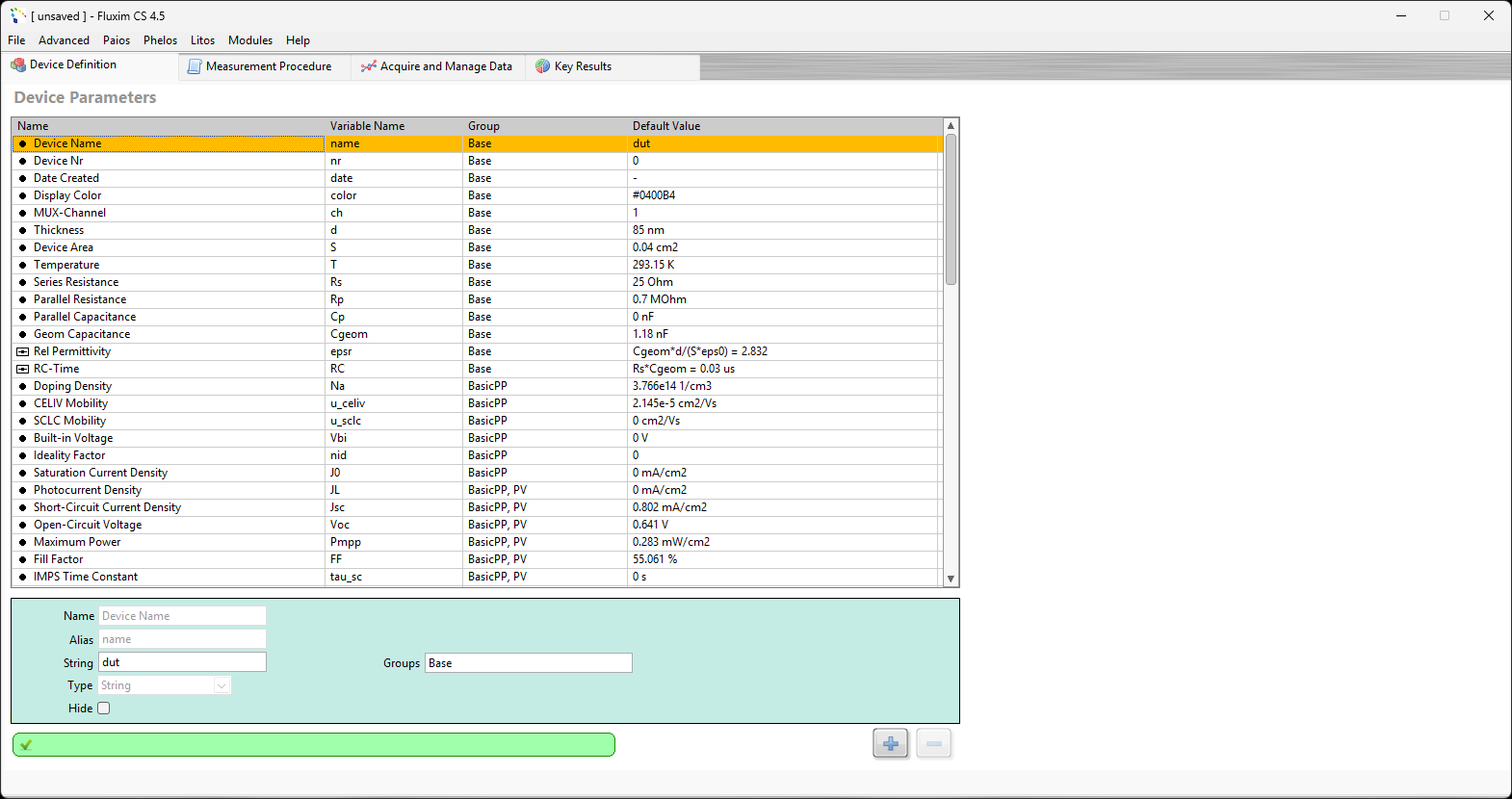Click the String input field containing dut
The width and height of the screenshot is (1512, 799).
tap(182, 662)
